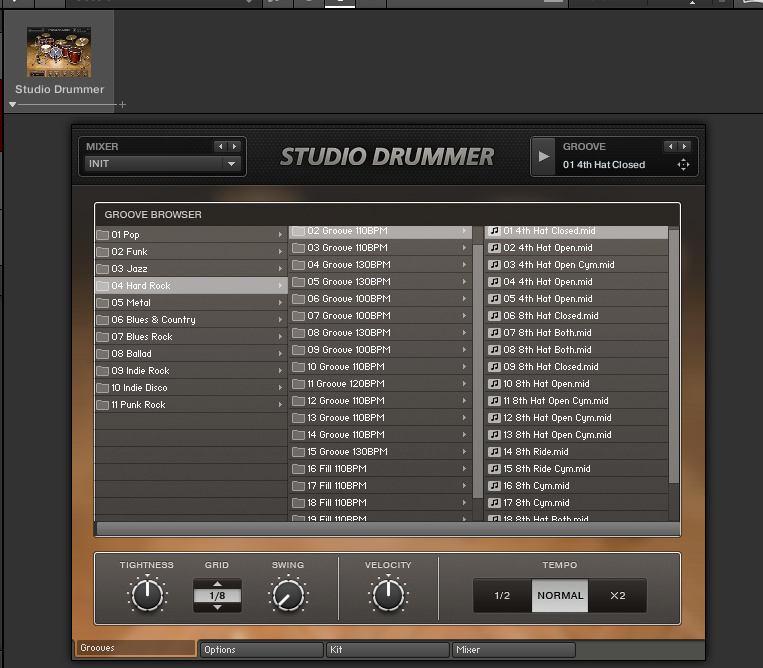Open folder icon of 04 Groove 130BPM
The image size is (763, 668).
point(298,265)
